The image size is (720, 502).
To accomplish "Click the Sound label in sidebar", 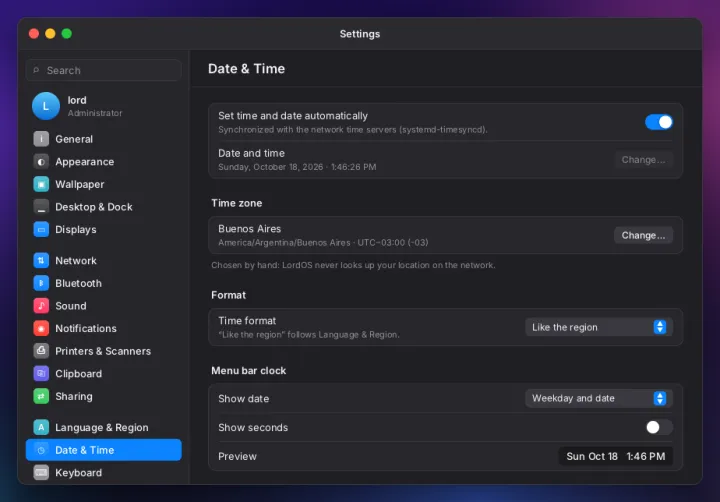I will coord(71,306).
